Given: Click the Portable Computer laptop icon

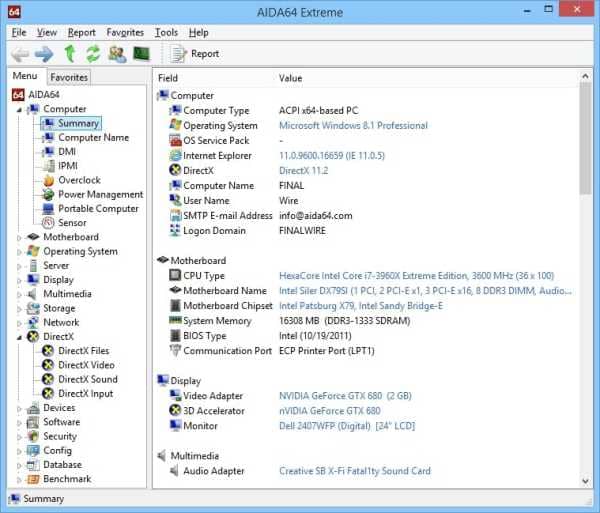Looking at the screenshot, I should (48, 208).
